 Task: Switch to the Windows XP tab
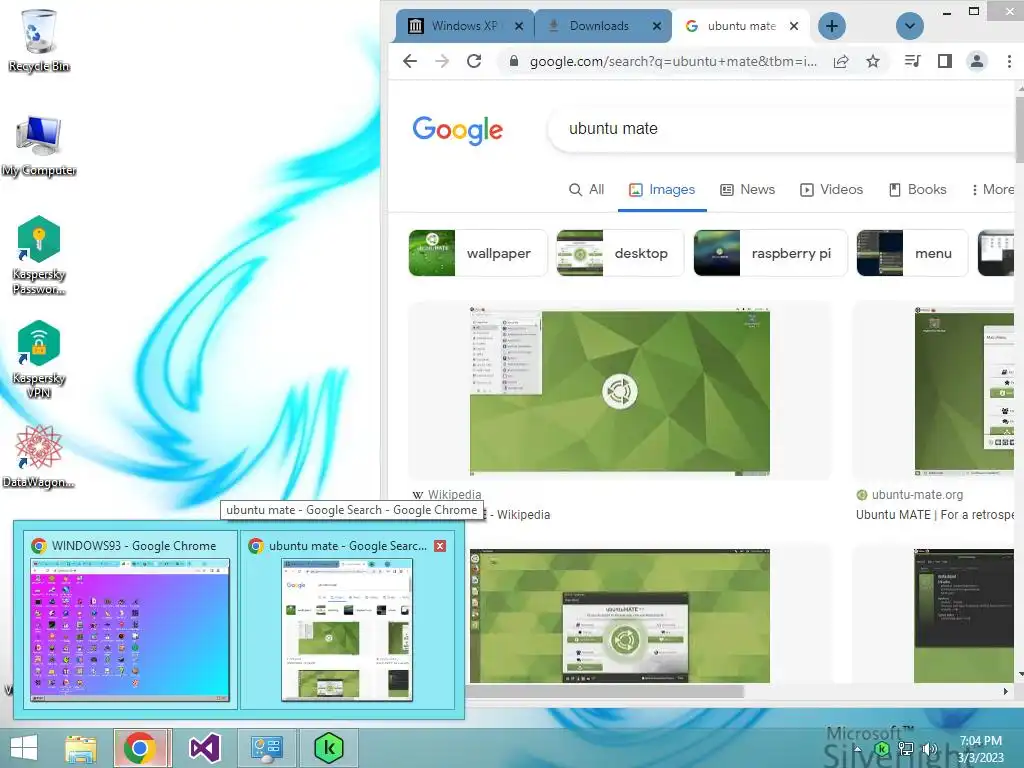point(464,26)
